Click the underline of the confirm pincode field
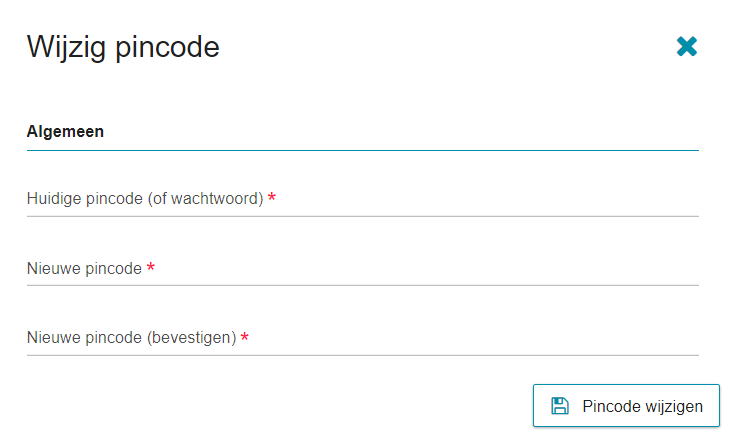 (363, 355)
